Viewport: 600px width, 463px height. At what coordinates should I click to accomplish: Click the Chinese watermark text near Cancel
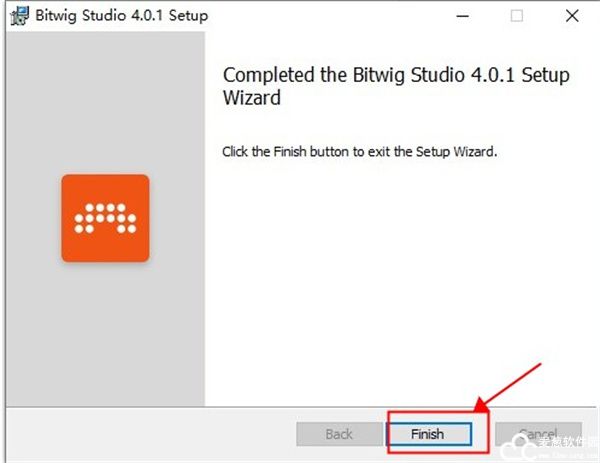point(569,441)
